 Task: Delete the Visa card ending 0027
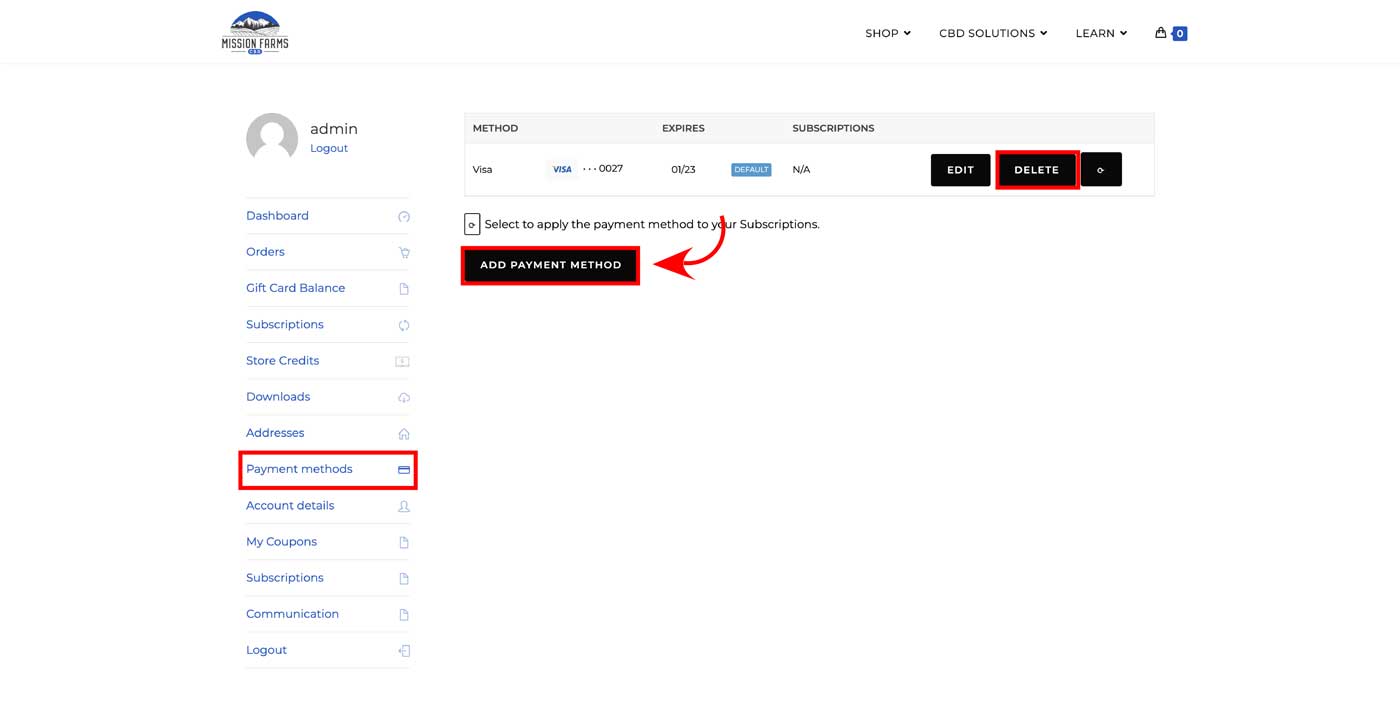1036,170
